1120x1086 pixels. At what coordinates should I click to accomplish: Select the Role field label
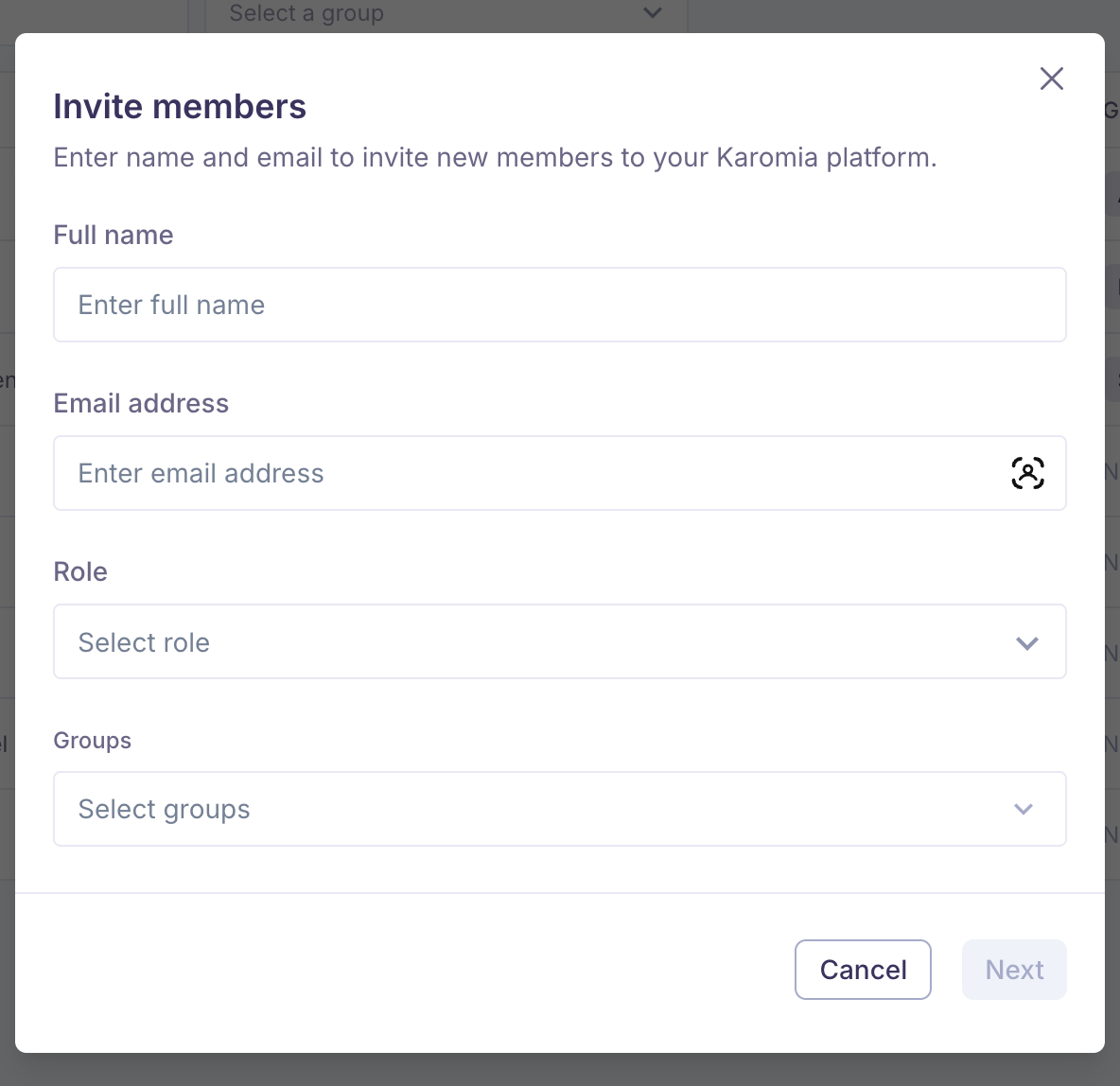[x=80, y=571]
